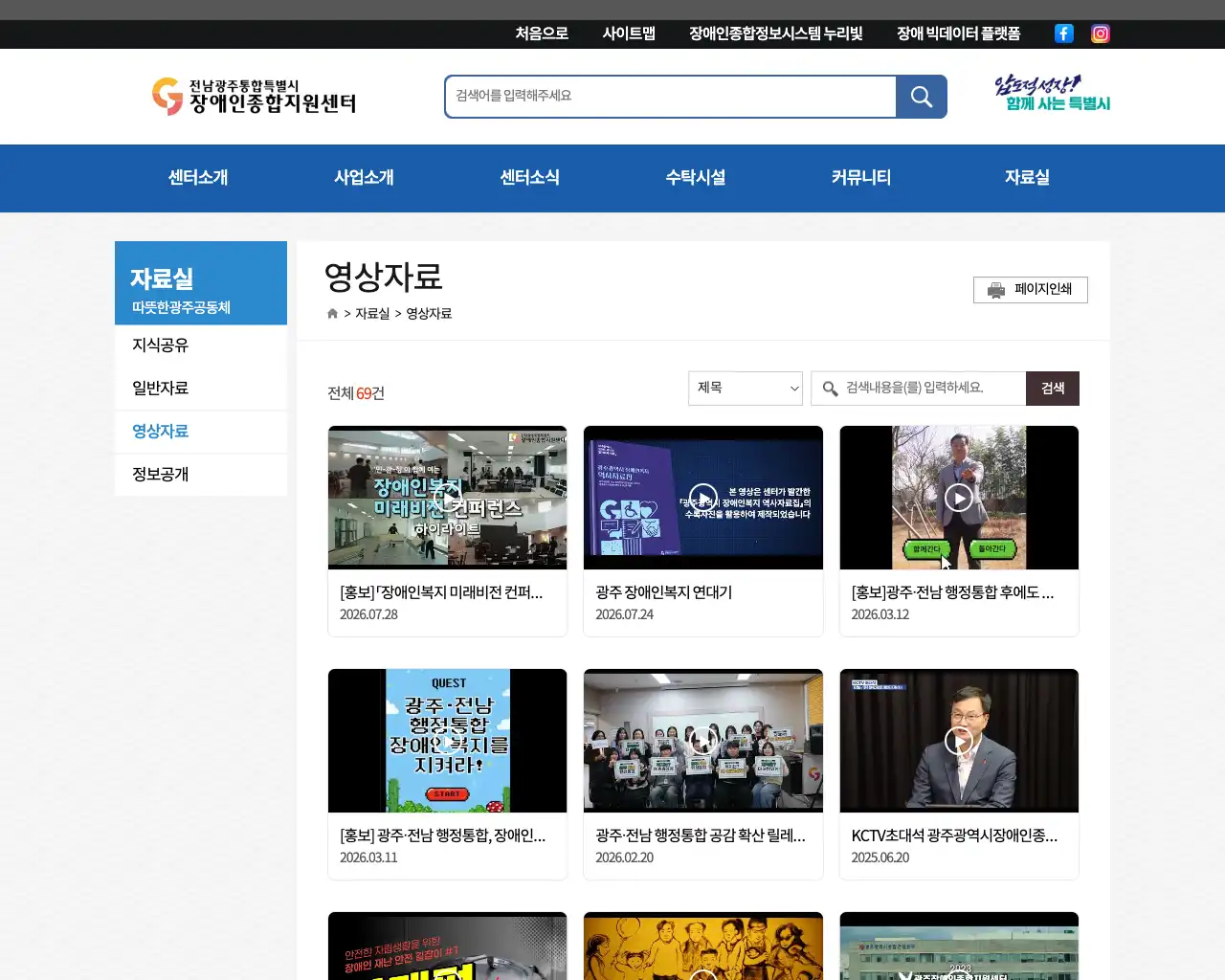1225x980 pixels.
Task: Click the home icon in breadcrumb
Action: click(332, 314)
